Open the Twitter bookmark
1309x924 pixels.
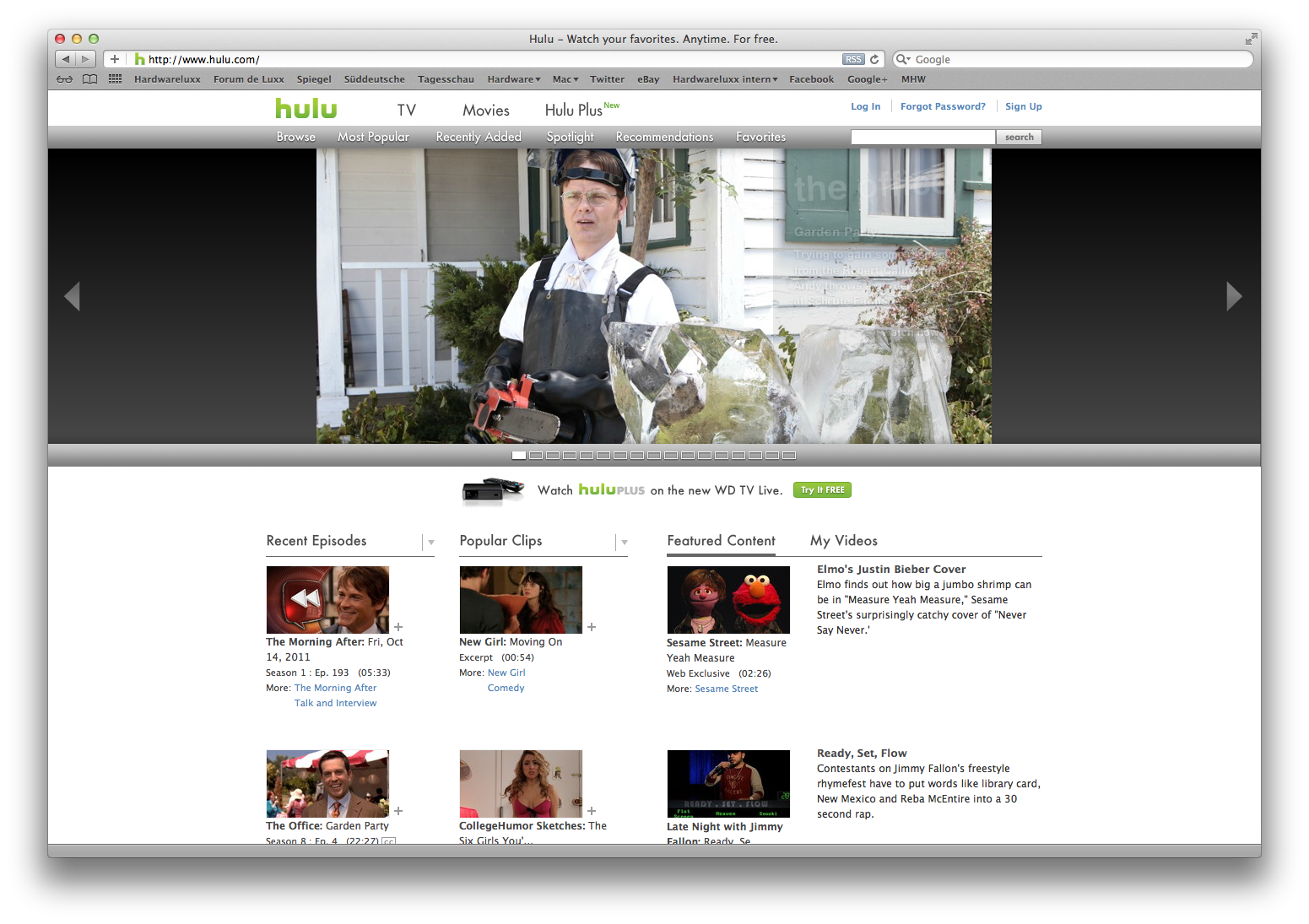pos(607,79)
